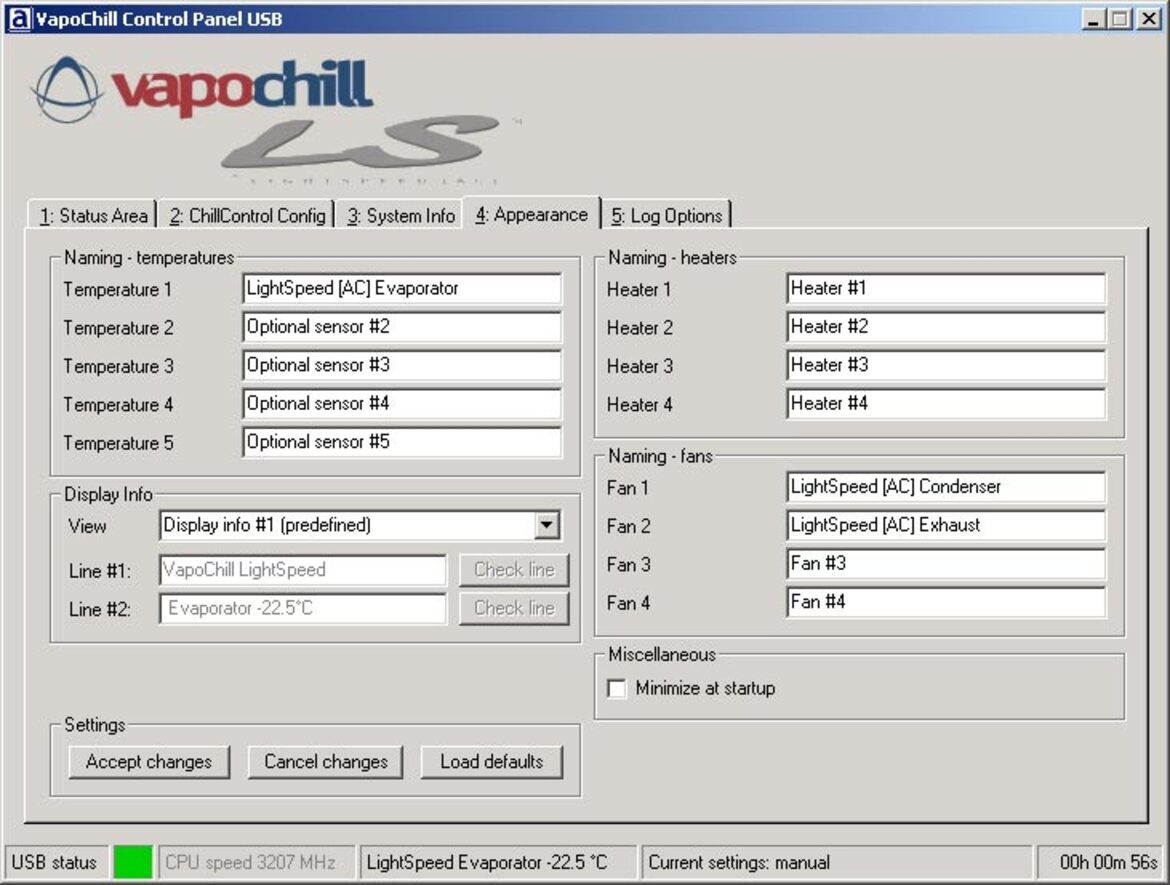Image resolution: width=1170 pixels, height=885 pixels.
Task: Focus the Temperature 3 name field
Action: (402, 366)
